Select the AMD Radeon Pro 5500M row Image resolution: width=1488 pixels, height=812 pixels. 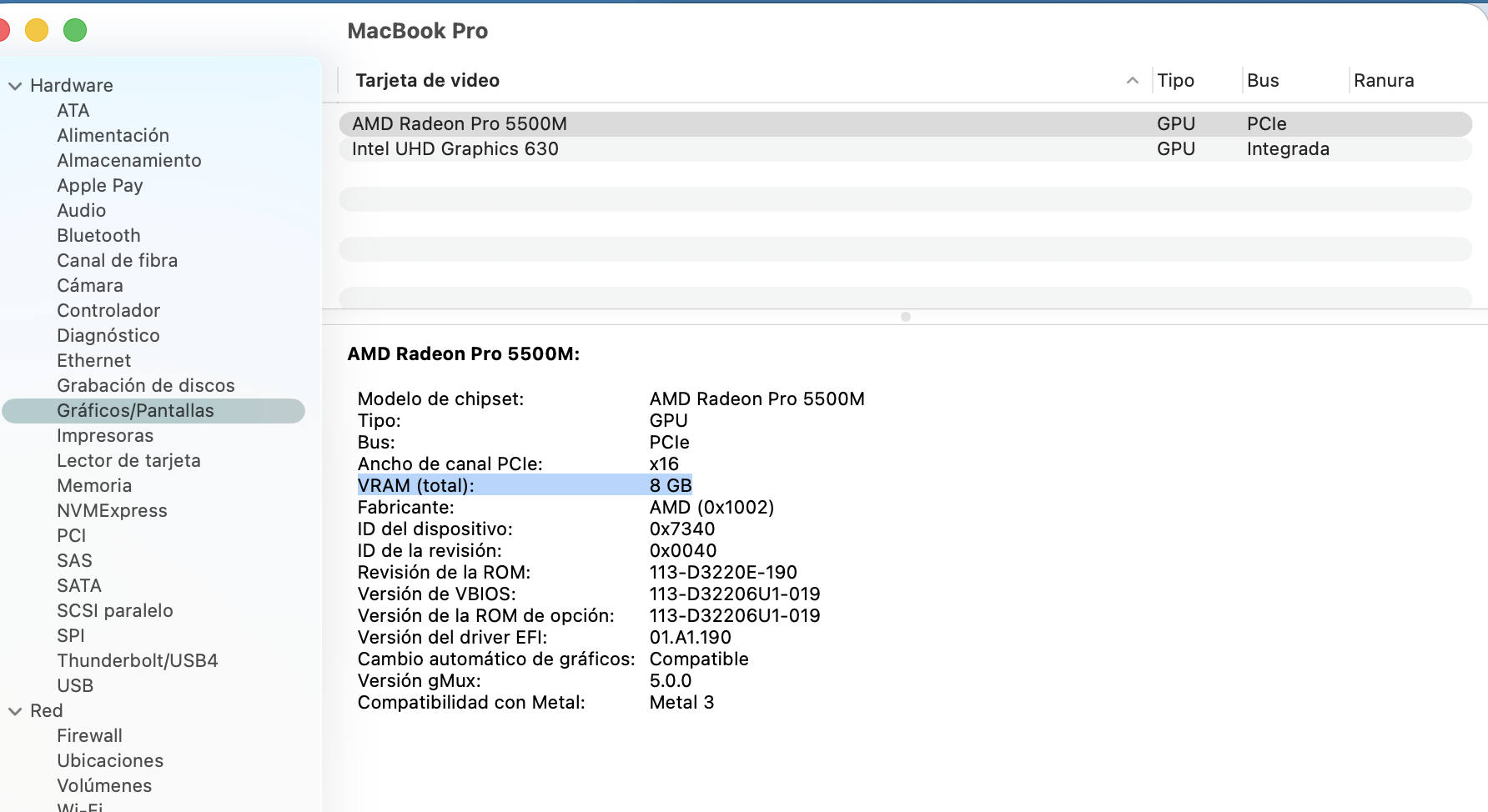pos(905,123)
